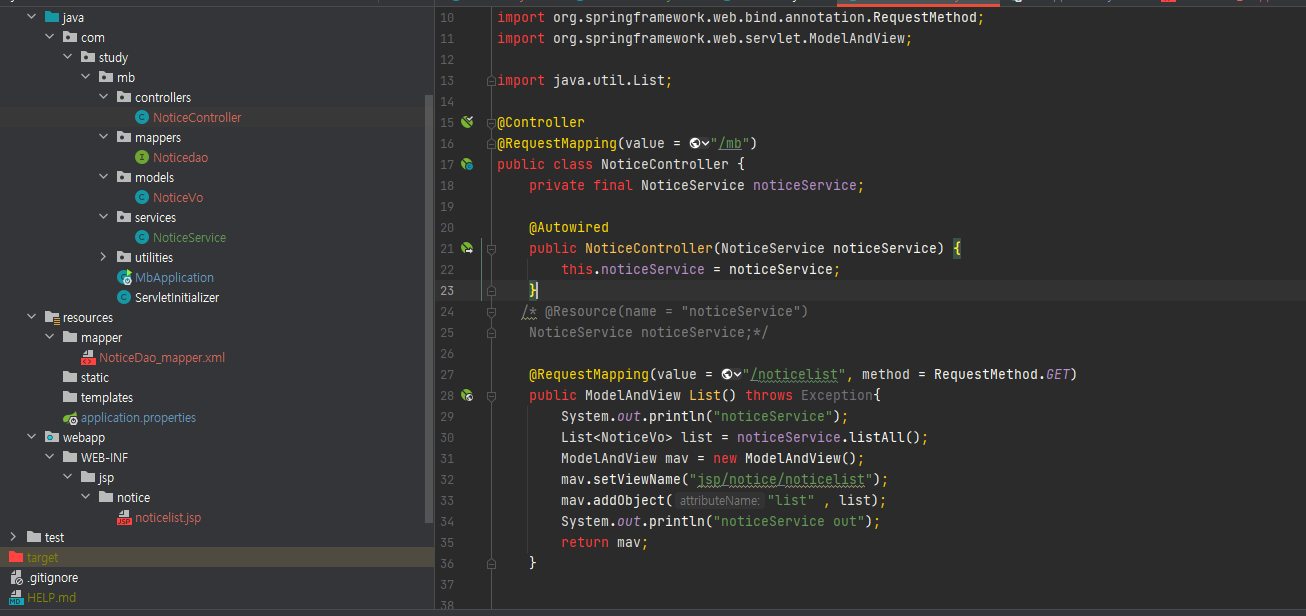Click the NoticeDao_mapper.xml file icon
This screenshot has width=1306, height=616.
coord(89,357)
